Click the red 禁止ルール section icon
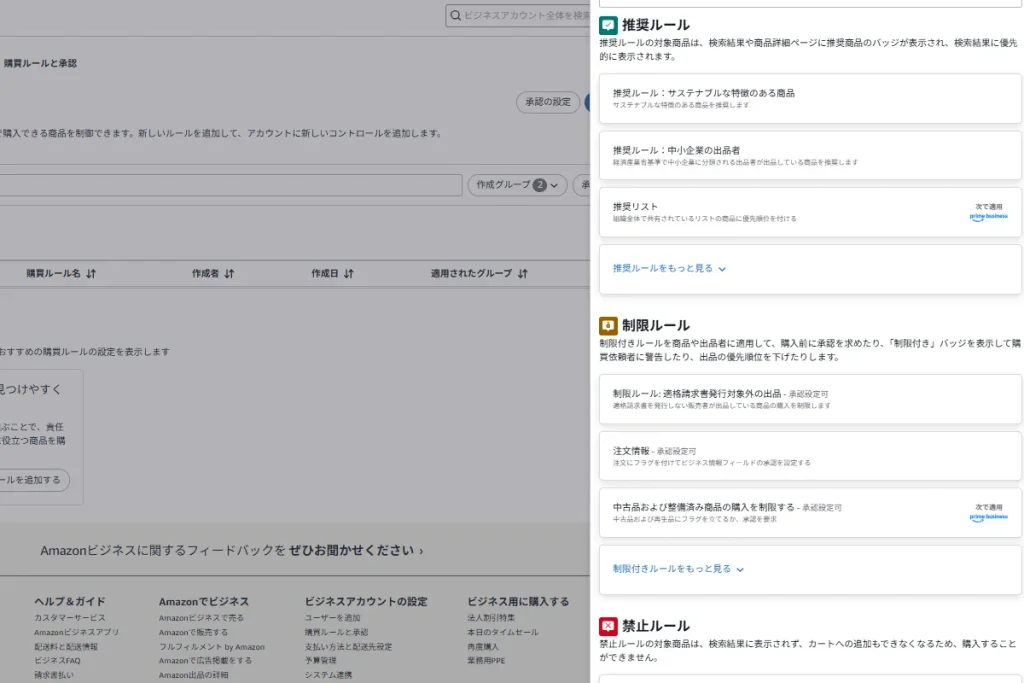Viewport: 1024px width, 683px height. 608,626
